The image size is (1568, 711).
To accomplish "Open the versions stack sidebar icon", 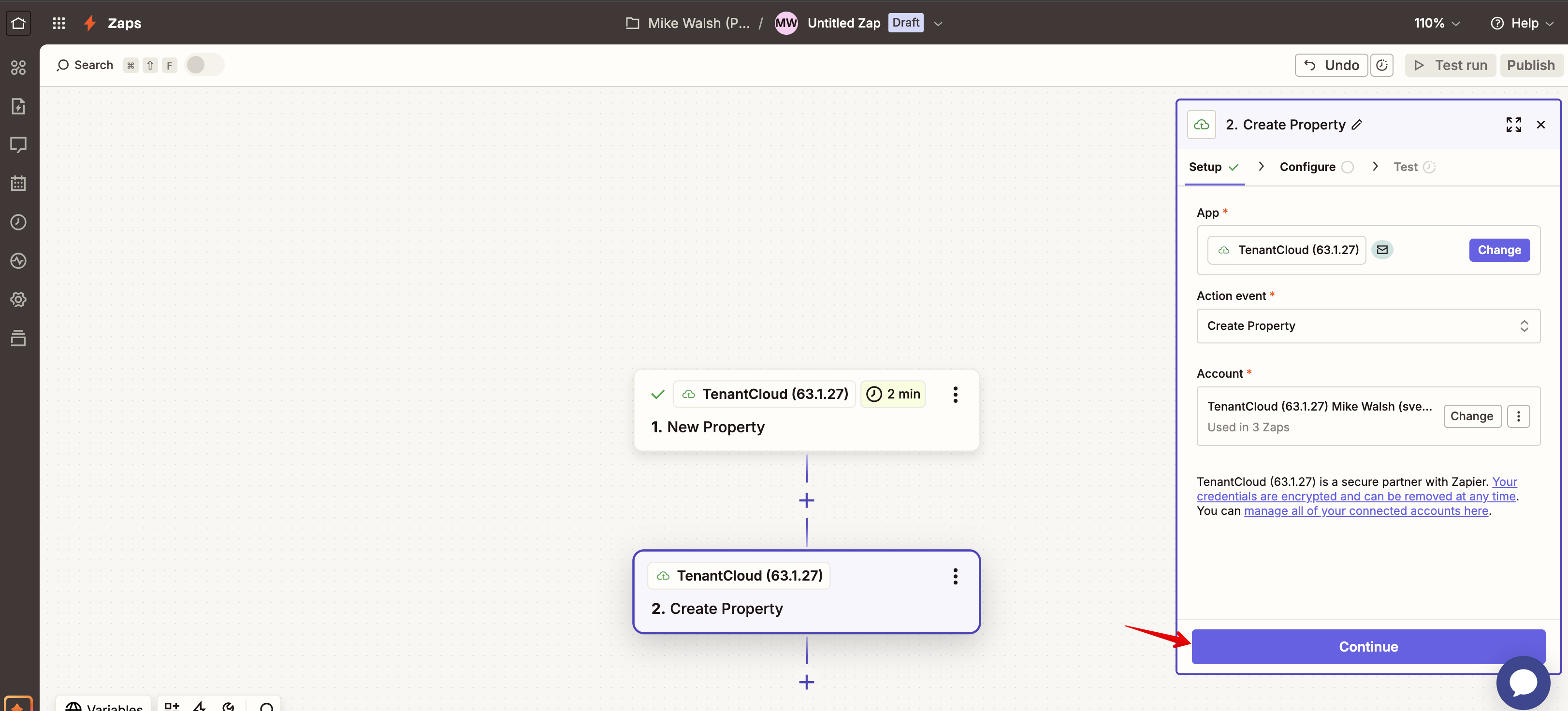I will click(18, 338).
